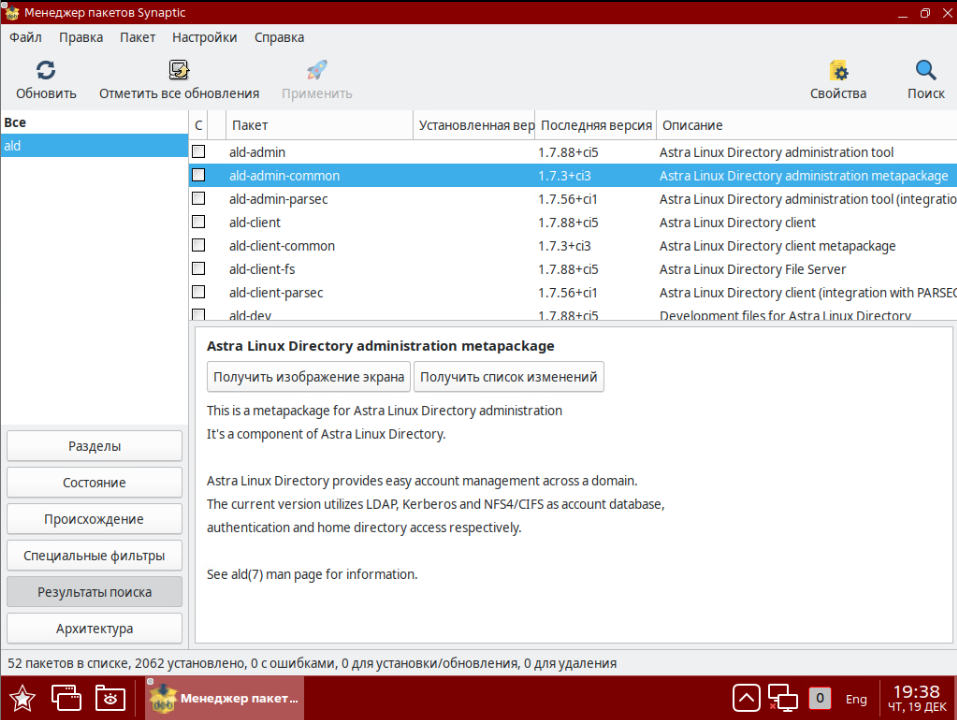957x720 pixels.
Task: Expand the system tray up-arrow
Action: point(746,698)
